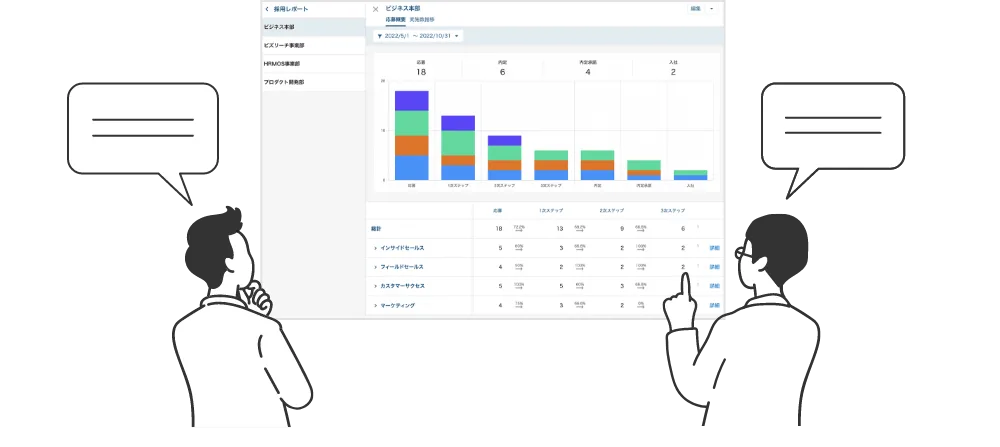This screenshot has width=1000, height=447.
Task: Open the 2022/5/1 ～ 2022/10/31 date range dropdown
Action: pos(420,36)
